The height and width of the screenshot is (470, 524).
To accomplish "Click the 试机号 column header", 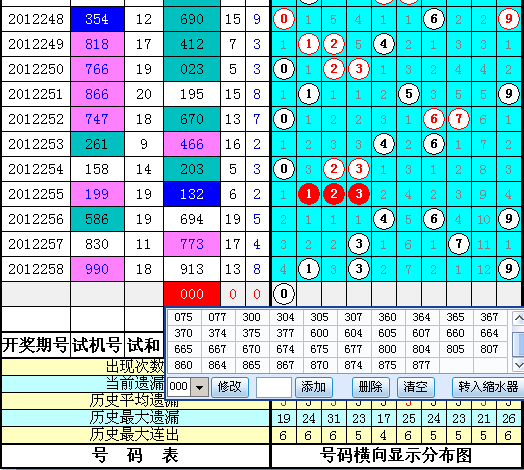I will tap(97, 345).
